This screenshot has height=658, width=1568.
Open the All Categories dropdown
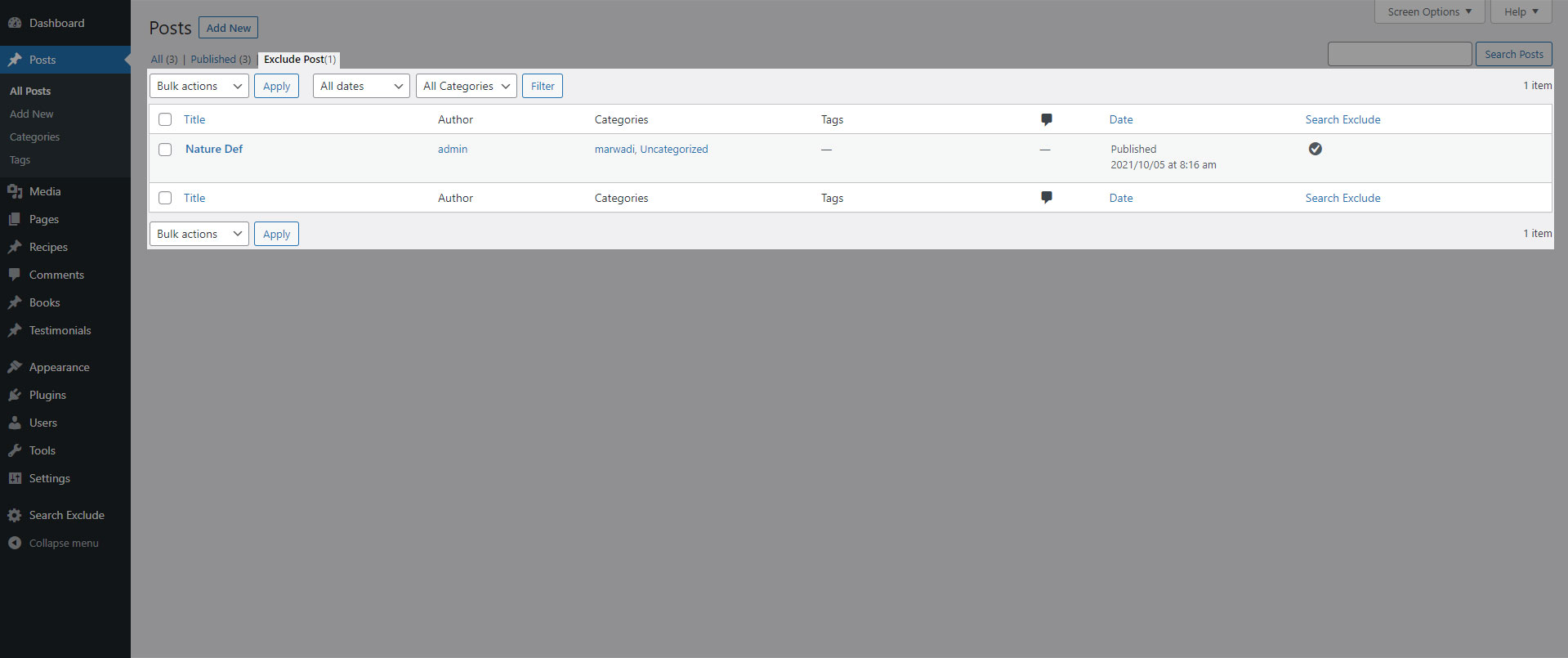[466, 86]
